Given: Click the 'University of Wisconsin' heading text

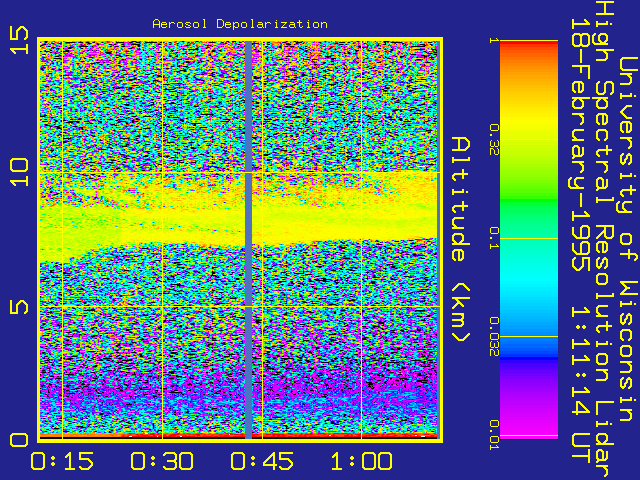Looking at the screenshot, I should 628,239.
